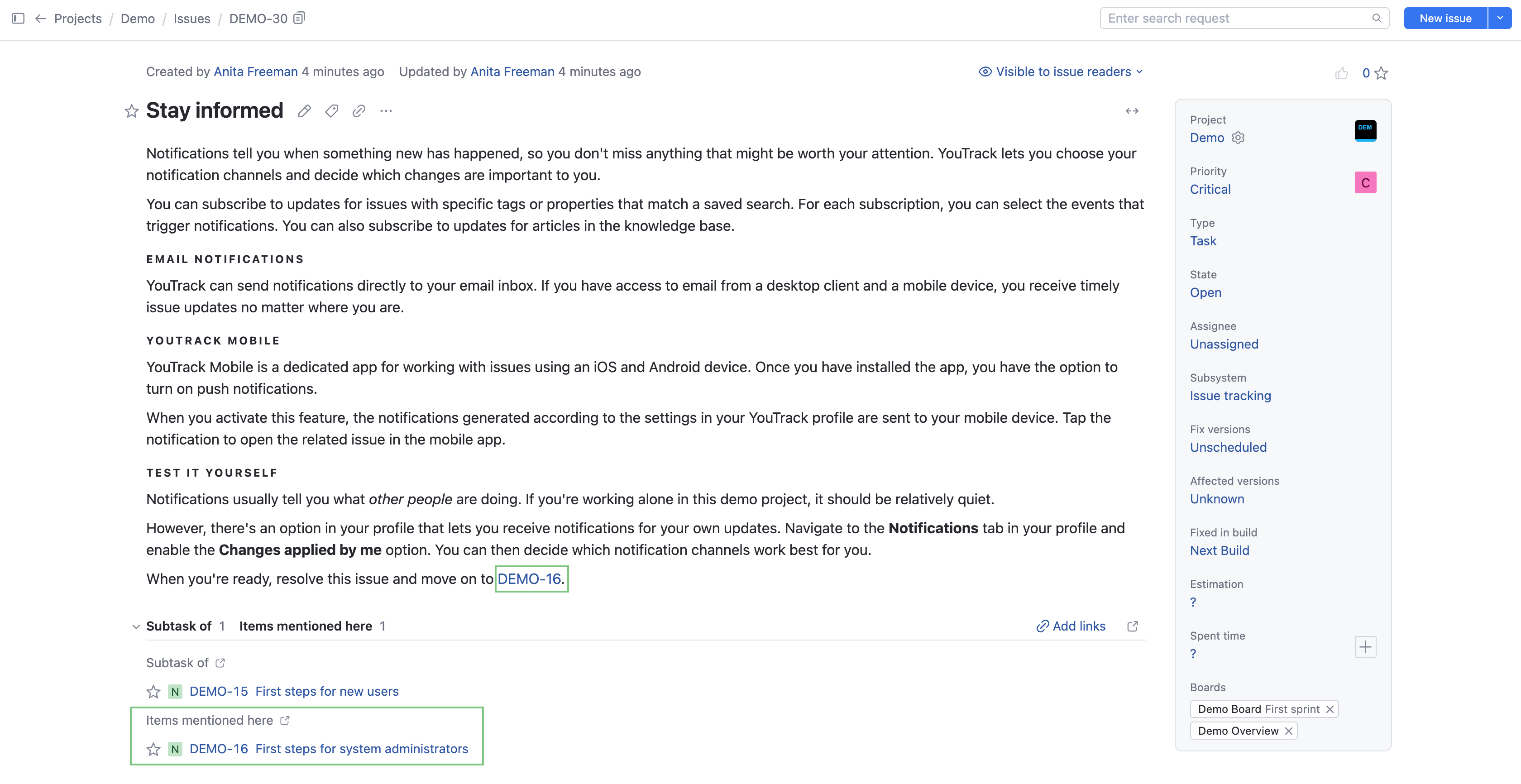Open the Demo project settings gear

(1238, 138)
